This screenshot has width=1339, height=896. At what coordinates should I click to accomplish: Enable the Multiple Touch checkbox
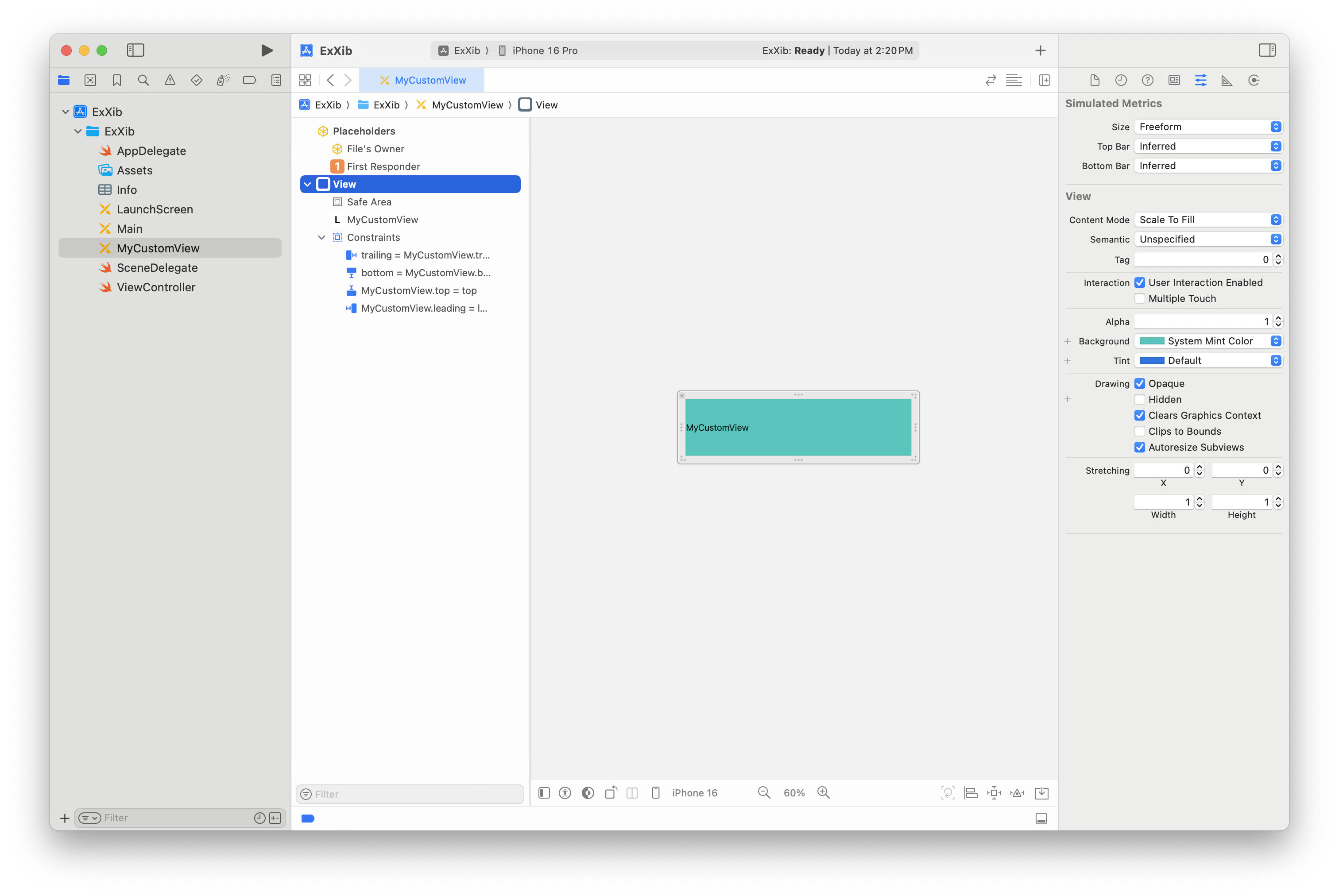click(1140, 298)
